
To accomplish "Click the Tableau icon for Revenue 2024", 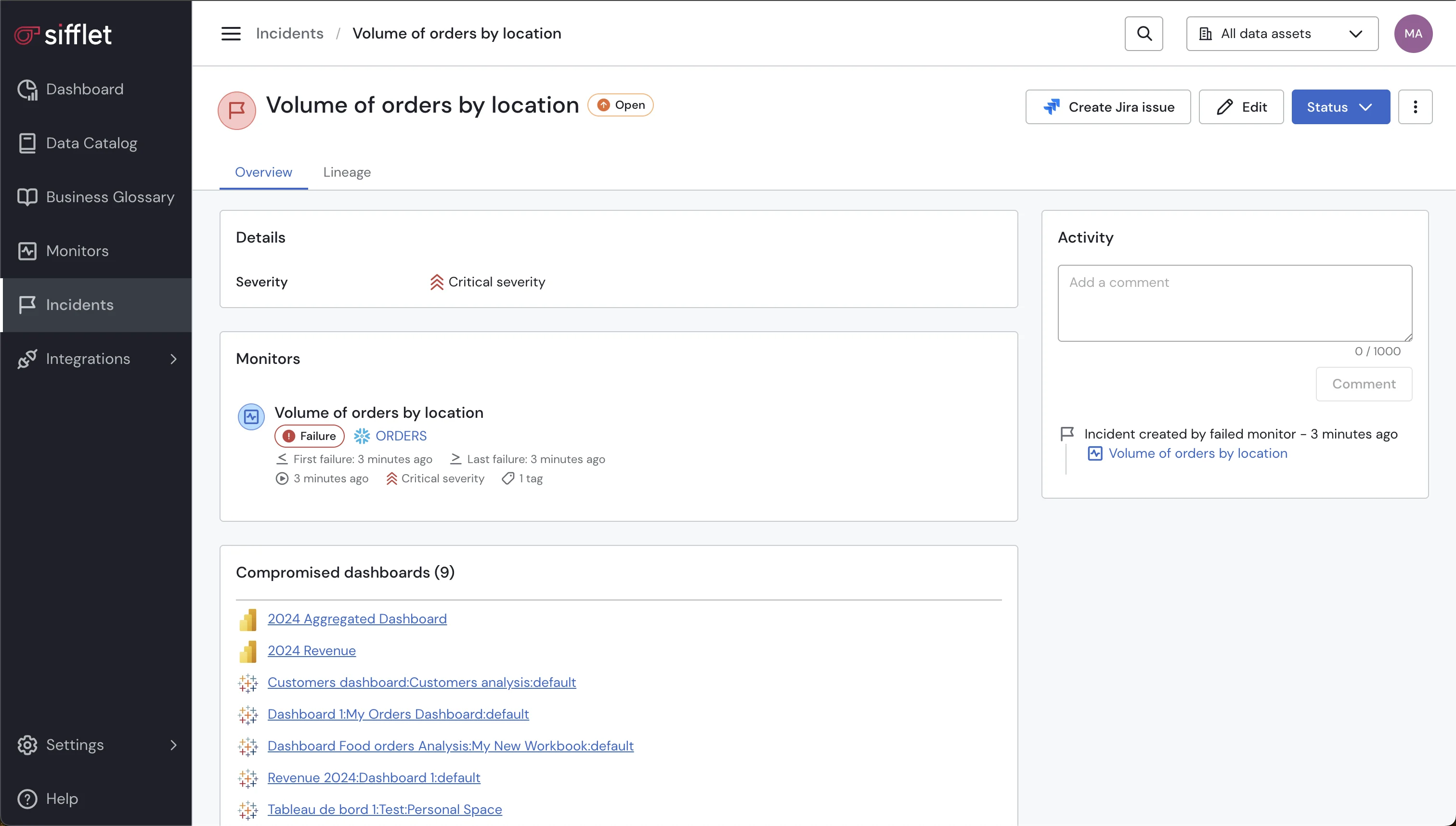I will coord(248,778).
